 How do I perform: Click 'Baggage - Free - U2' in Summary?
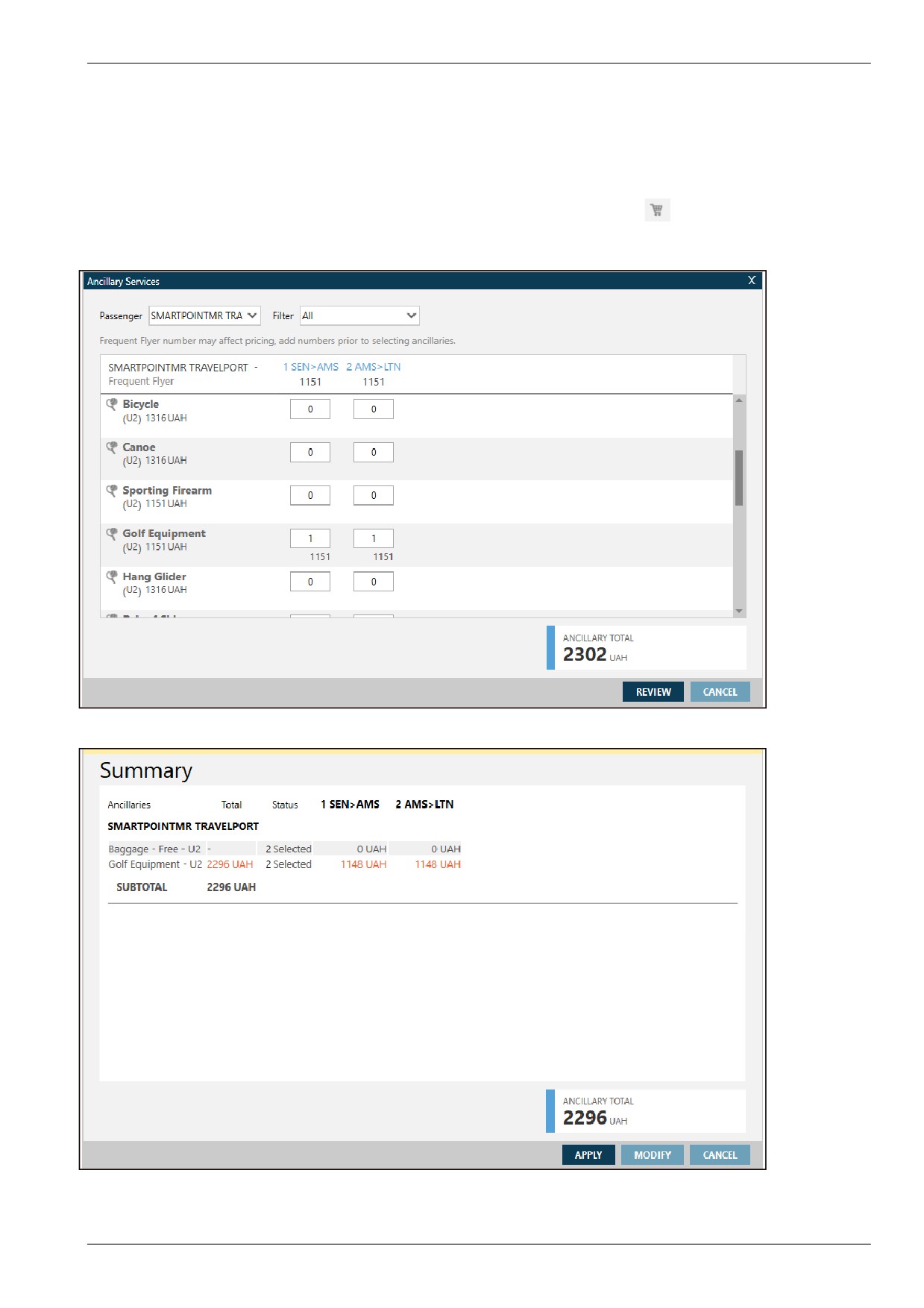154,849
